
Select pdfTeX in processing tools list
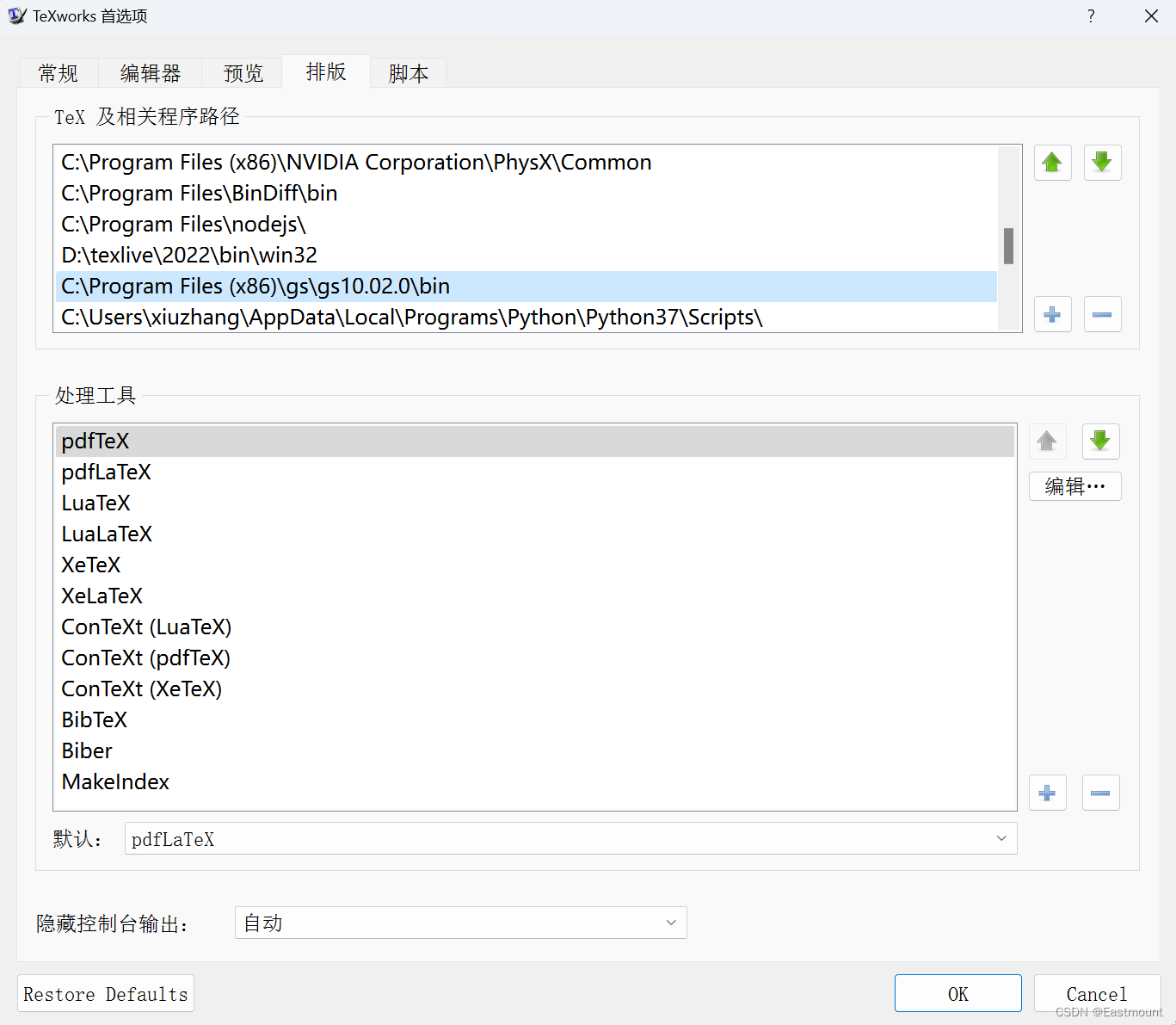click(x=535, y=441)
